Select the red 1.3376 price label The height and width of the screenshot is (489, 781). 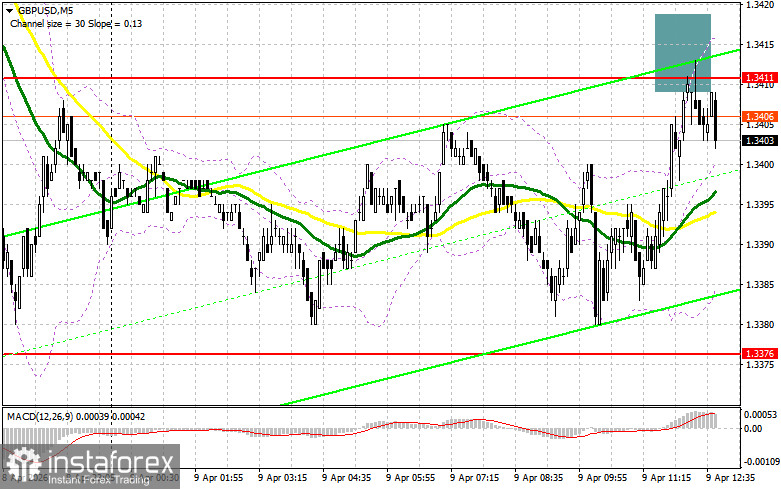(x=759, y=354)
